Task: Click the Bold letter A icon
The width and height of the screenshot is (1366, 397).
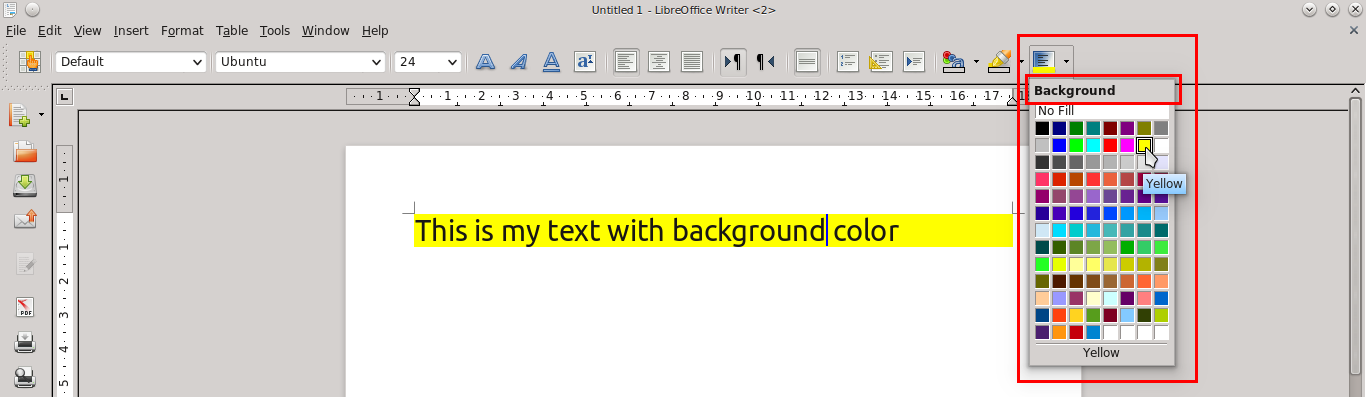Action: pyautogui.click(x=485, y=62)
